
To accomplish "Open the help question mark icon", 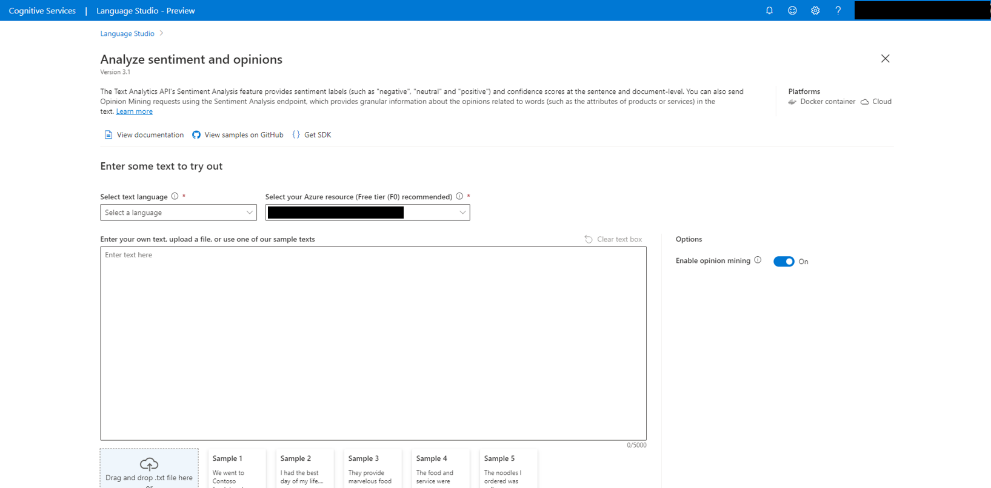I will click(838, 11).
